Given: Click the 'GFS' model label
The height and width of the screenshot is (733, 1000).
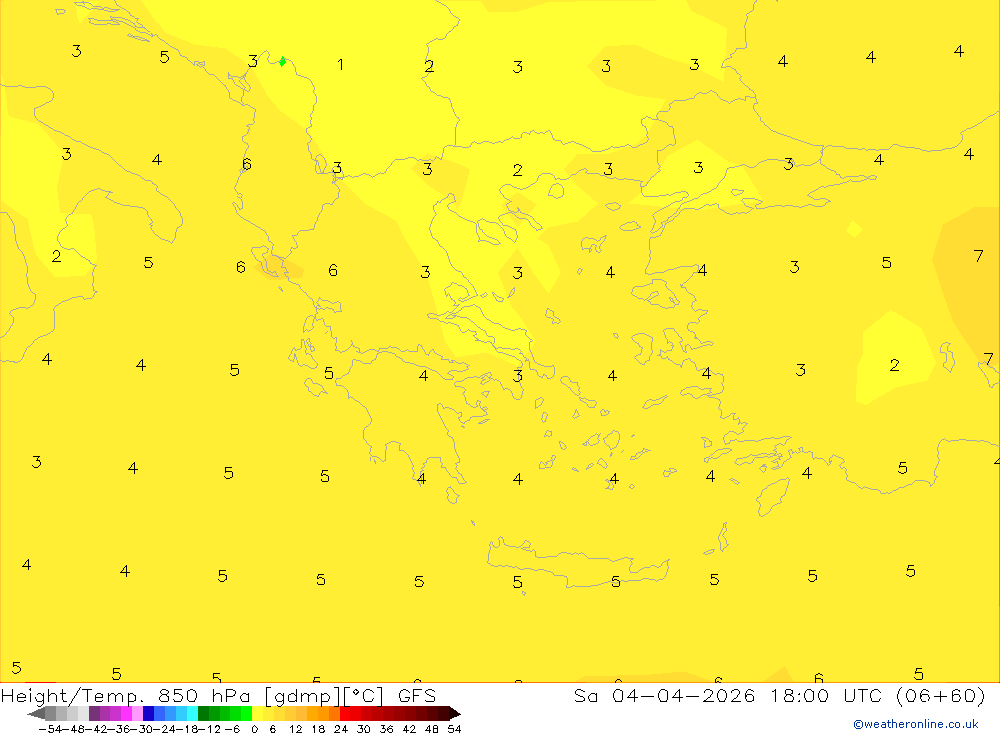Looking at the screenshot, I should tap(417, 695).
